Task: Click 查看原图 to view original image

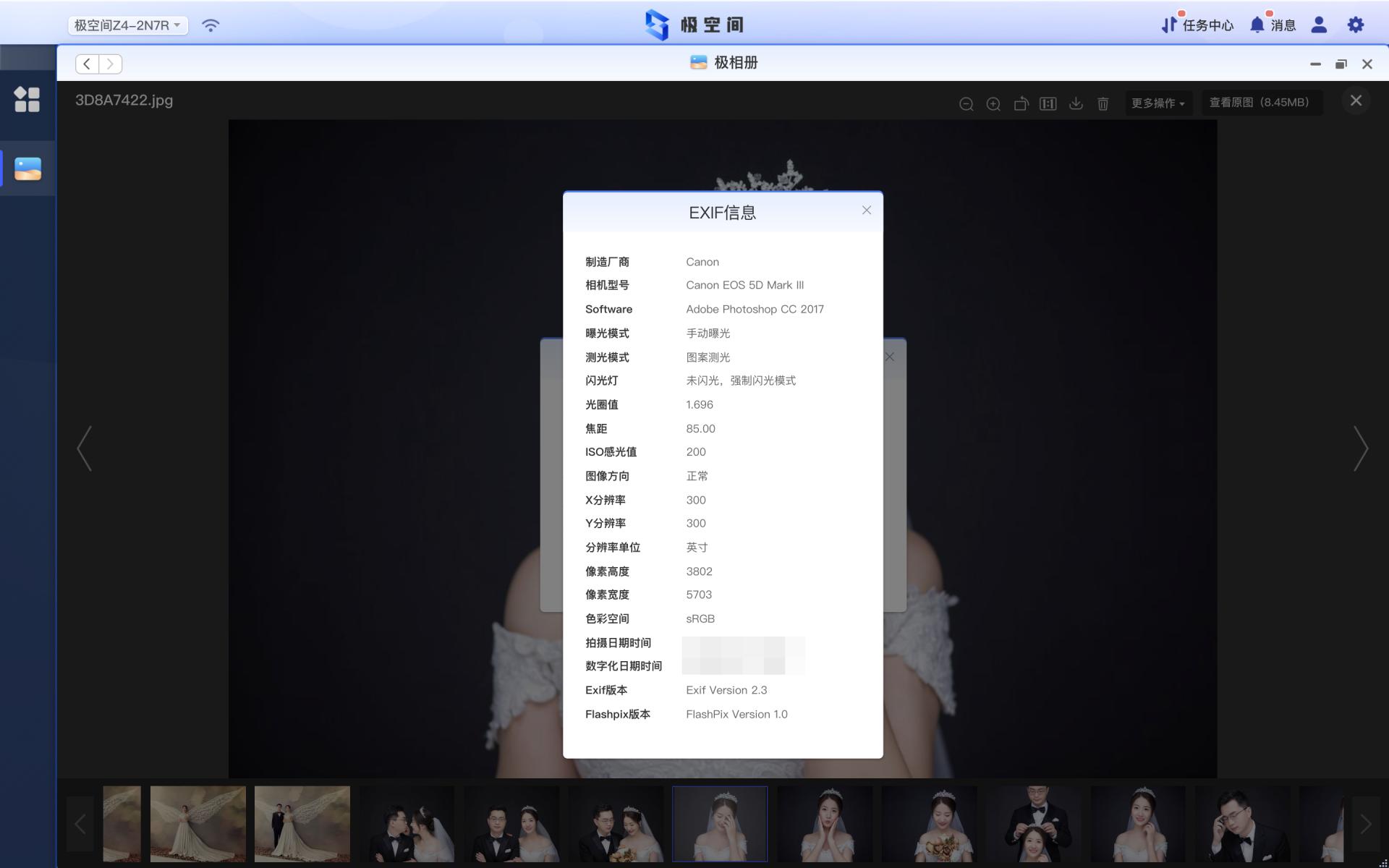Action: (x=1262, y=102)
